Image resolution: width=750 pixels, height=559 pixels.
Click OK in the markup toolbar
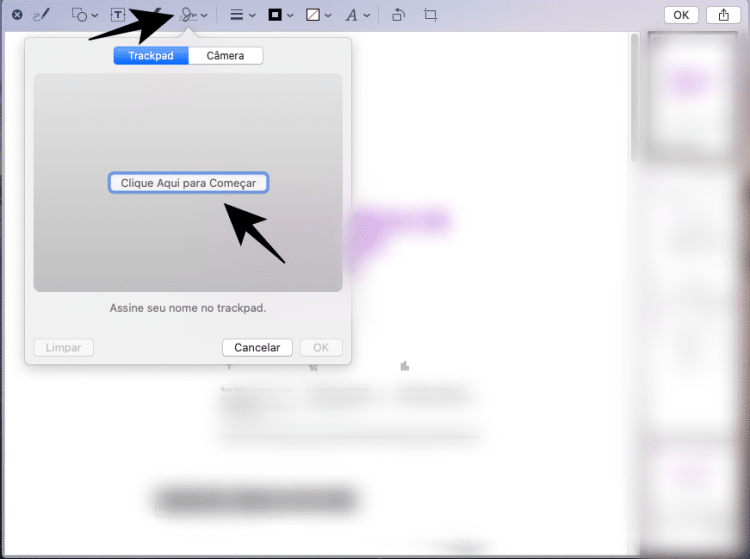coord(680,15)
